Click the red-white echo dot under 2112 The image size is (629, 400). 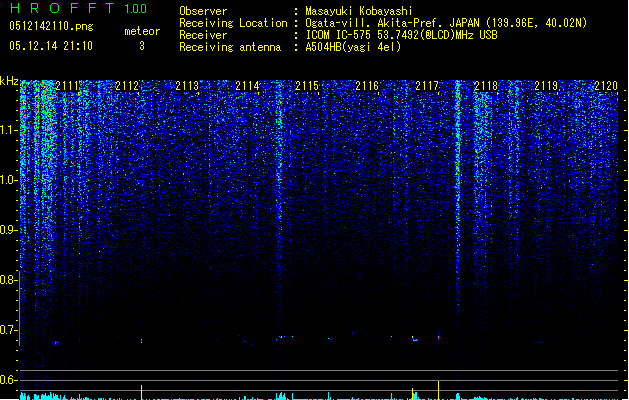[141, 341]
